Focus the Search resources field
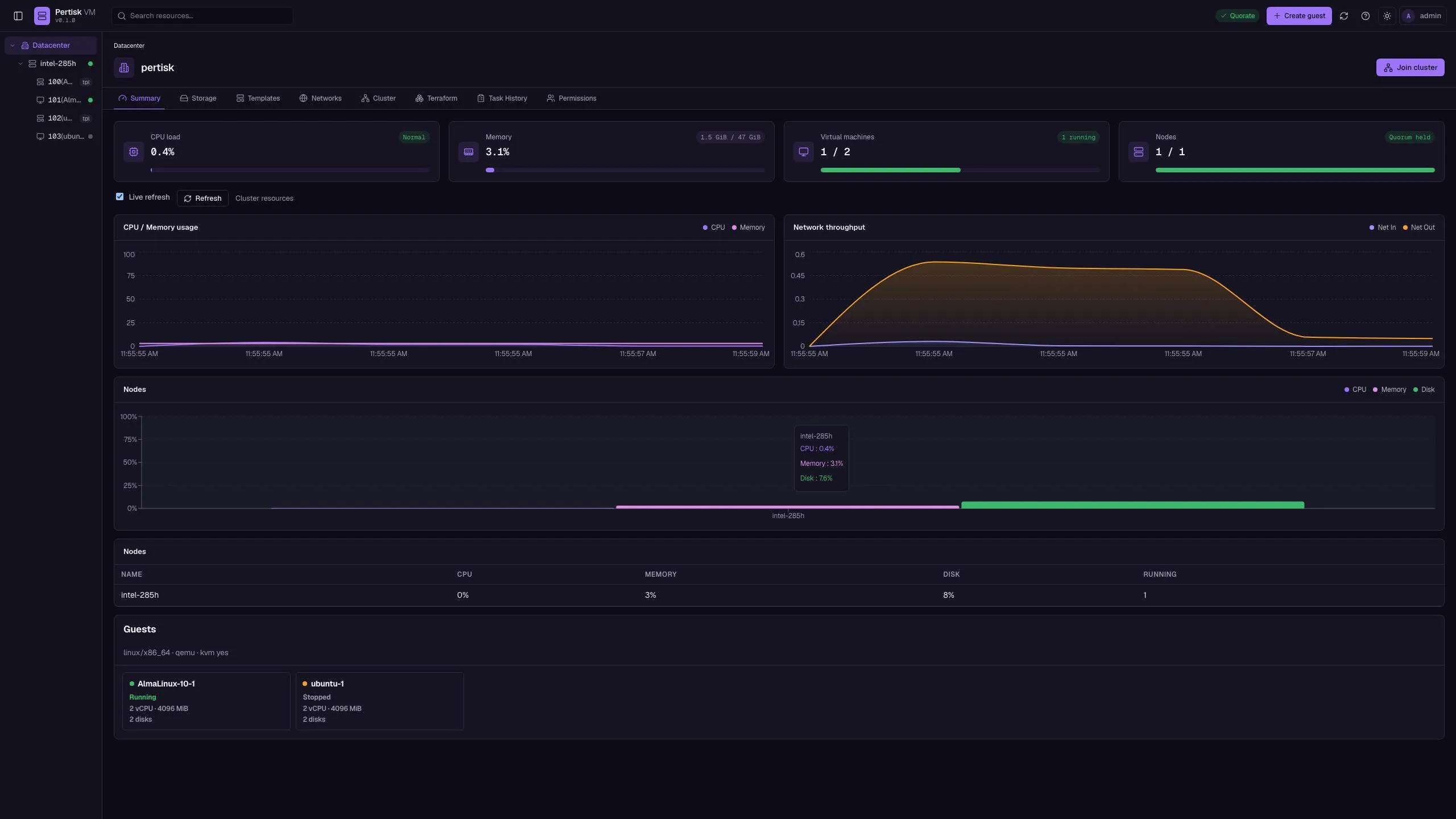The image size is (1456, 819). pos(202,16)
